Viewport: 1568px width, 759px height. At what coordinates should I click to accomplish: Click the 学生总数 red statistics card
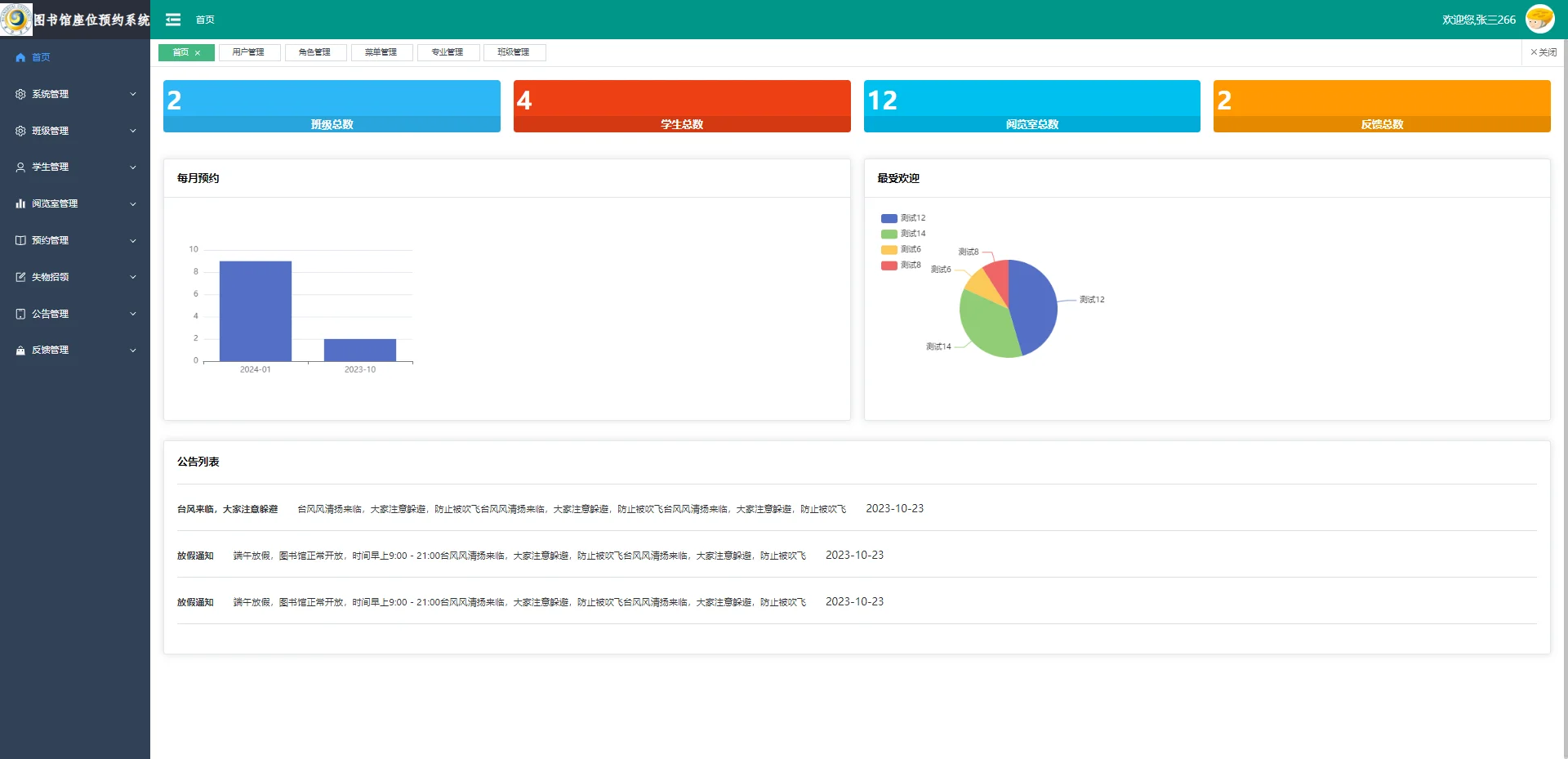pos(682,106)
